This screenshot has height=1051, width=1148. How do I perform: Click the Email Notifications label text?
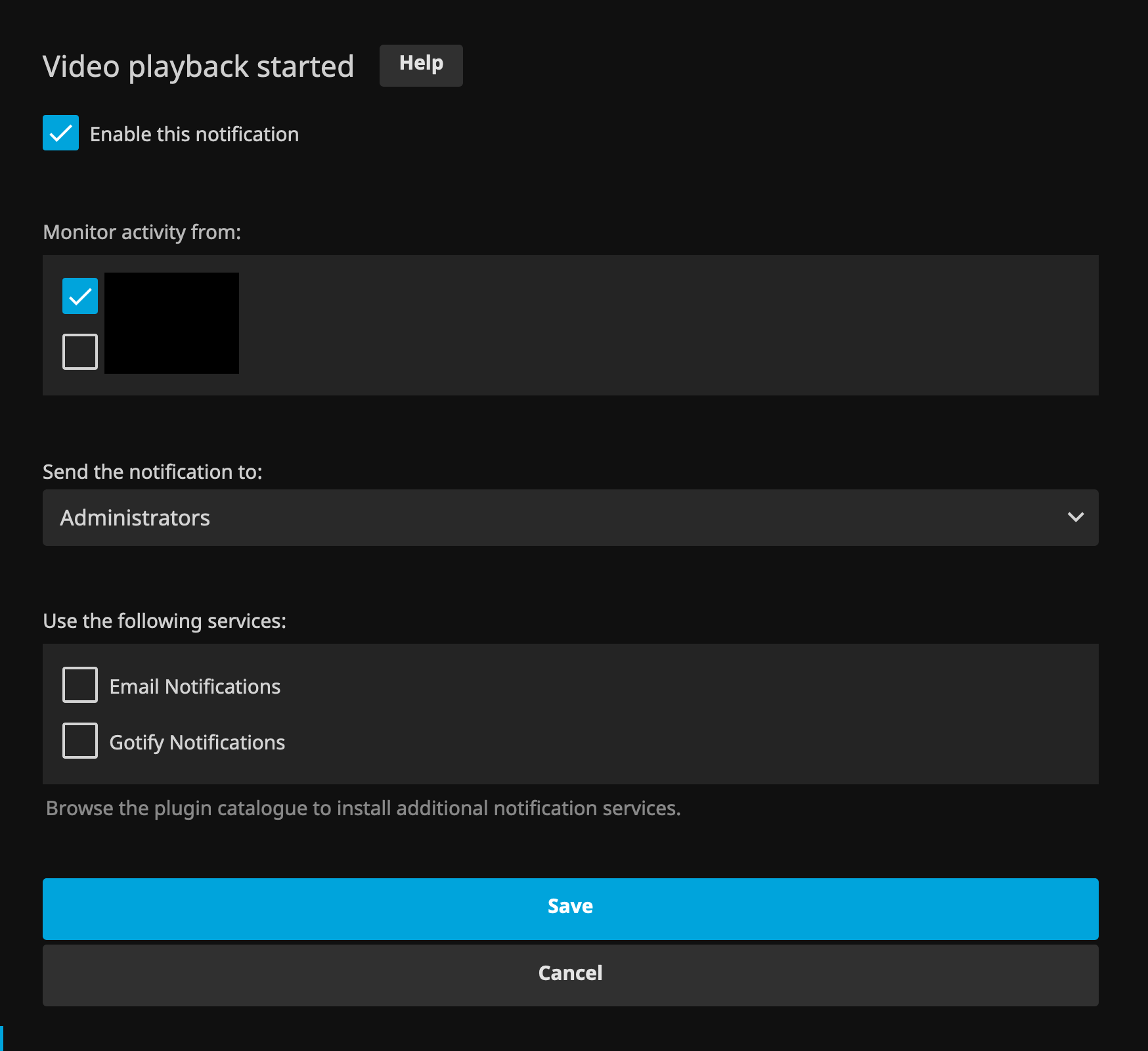(195, 686)
